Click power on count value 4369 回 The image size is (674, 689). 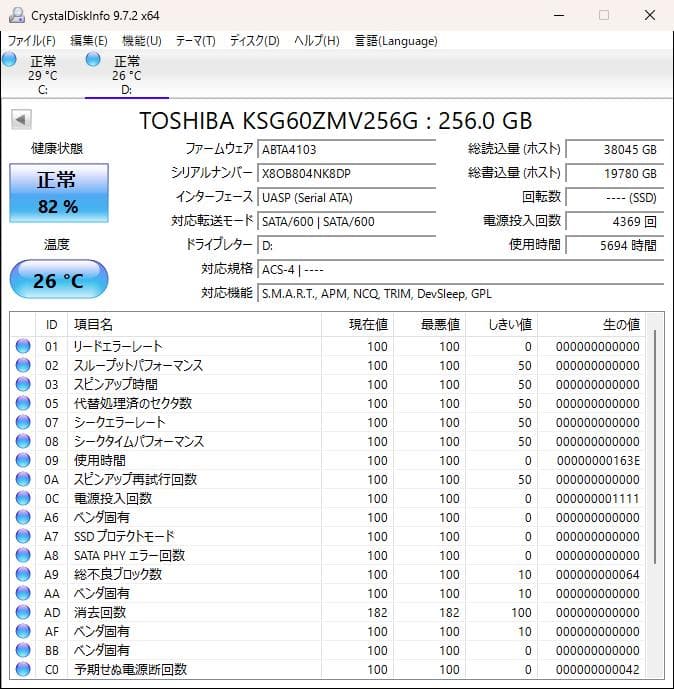(x=615, y=221)
